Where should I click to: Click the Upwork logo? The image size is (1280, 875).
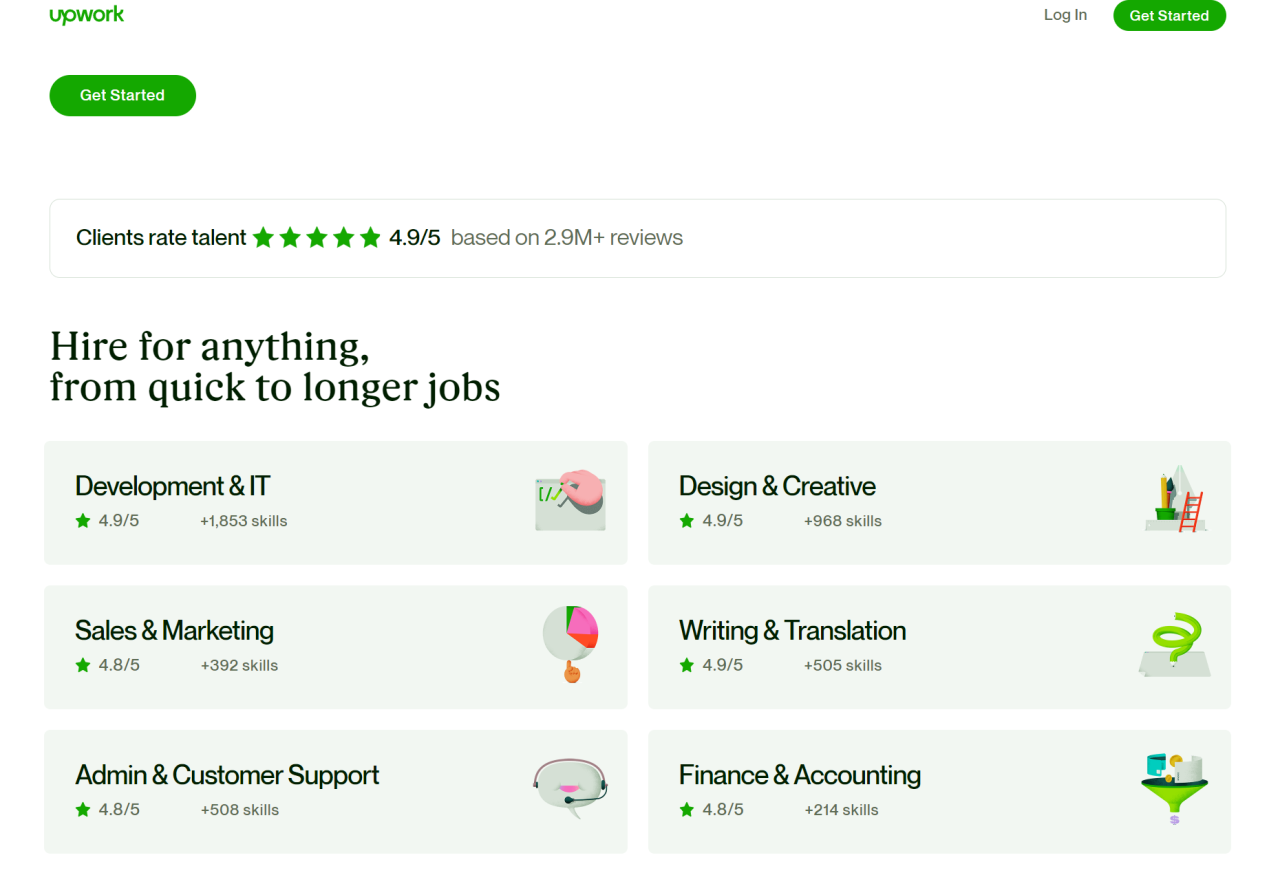(x=87, y=15)
